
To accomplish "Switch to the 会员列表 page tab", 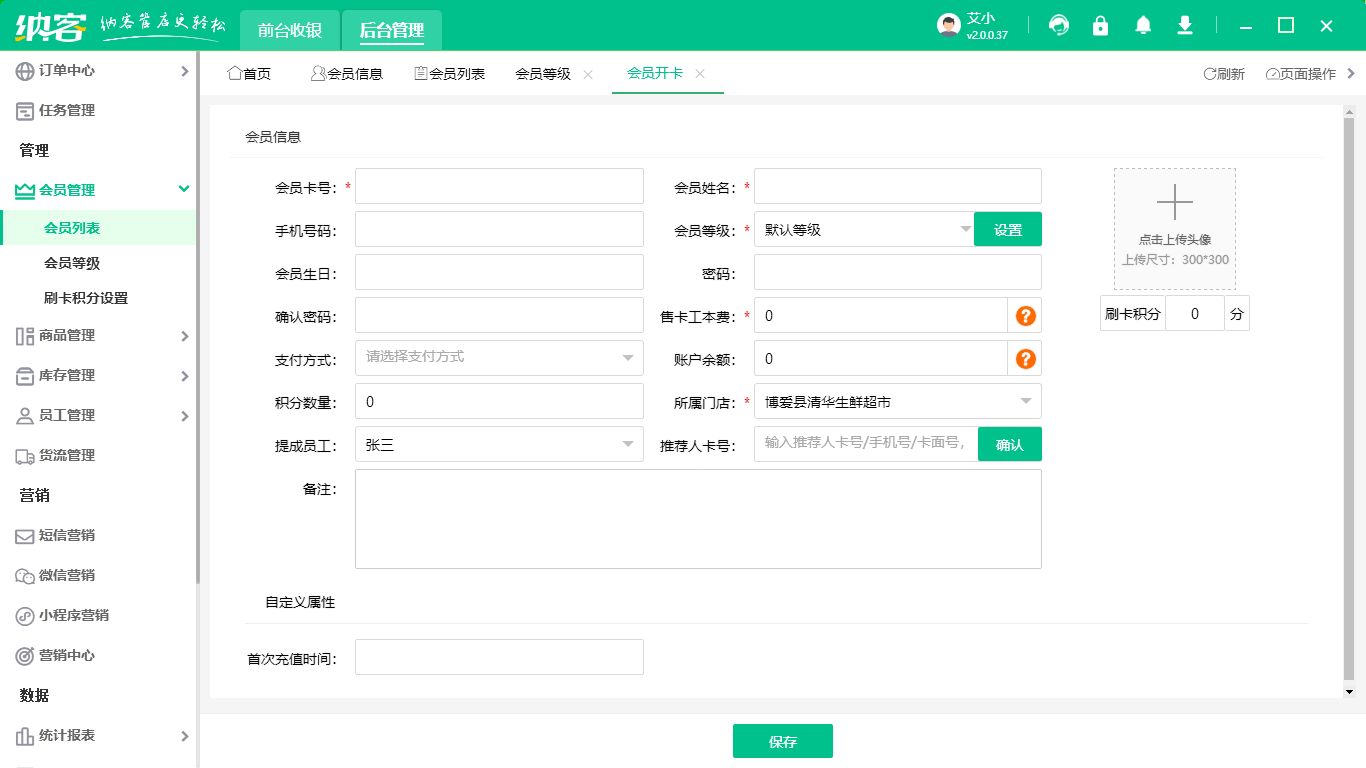I will 450,74.
